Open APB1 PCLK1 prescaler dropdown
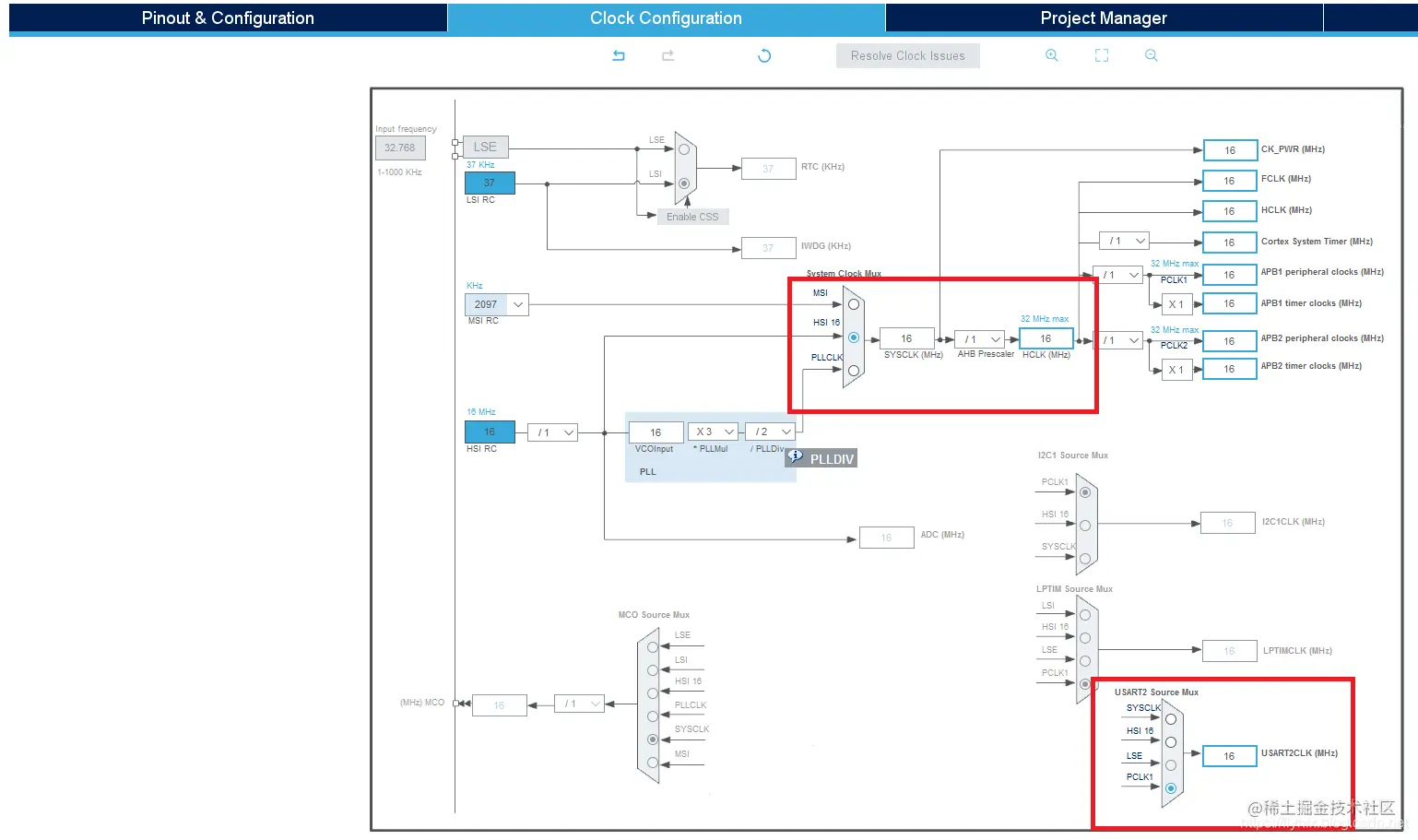Viewport: 1418px width, 840px height. [1118, 275]
